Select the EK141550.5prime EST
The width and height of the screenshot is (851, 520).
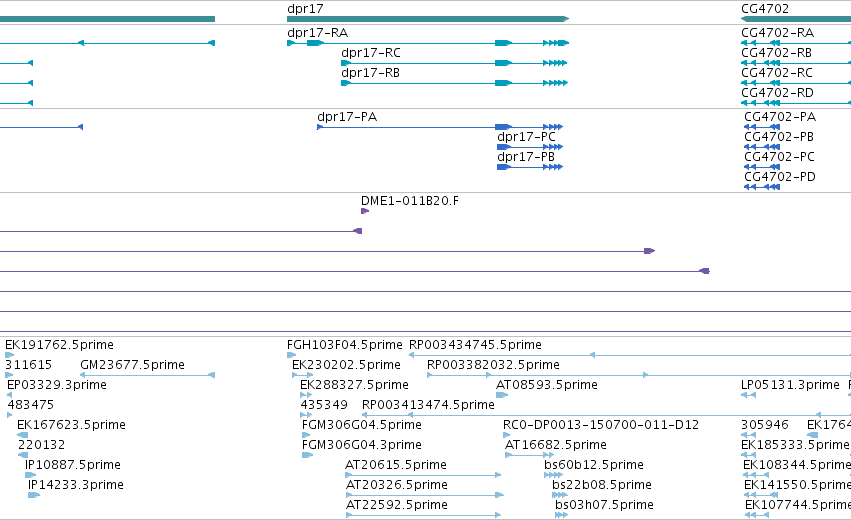tap(797, 485)
